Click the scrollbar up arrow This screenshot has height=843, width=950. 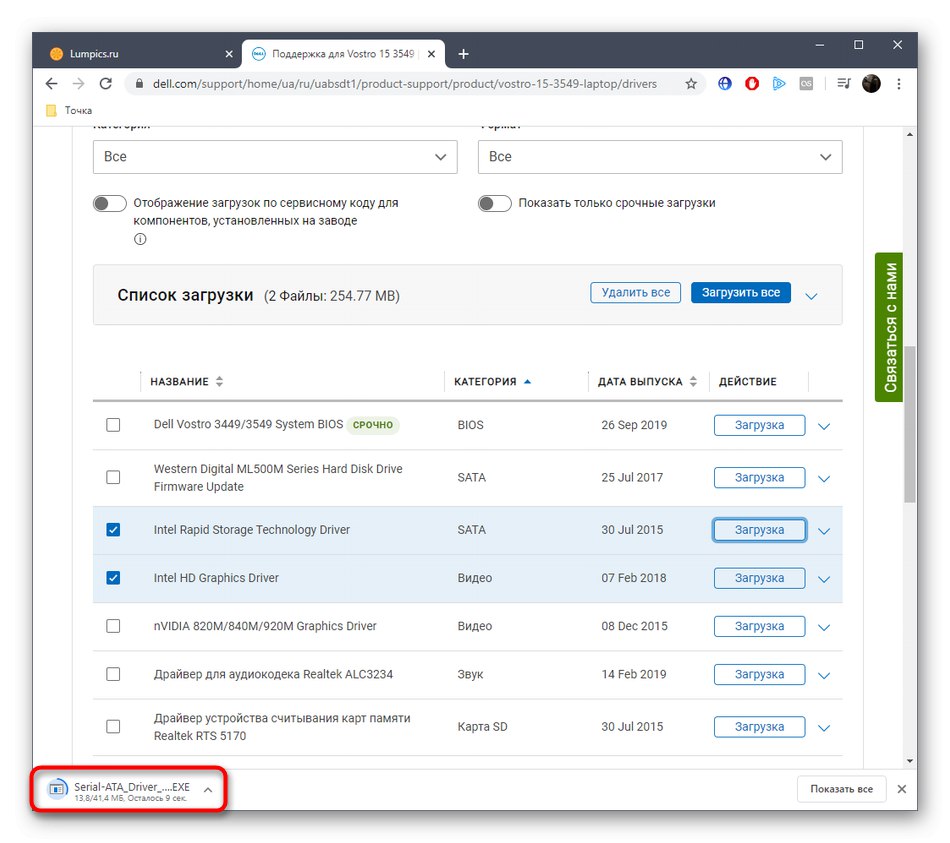coord(909,134)
